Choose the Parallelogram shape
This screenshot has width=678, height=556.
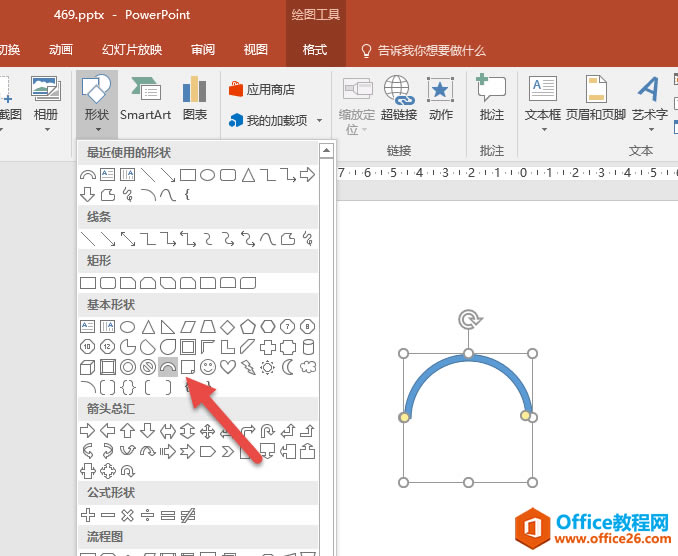[188, 327]
